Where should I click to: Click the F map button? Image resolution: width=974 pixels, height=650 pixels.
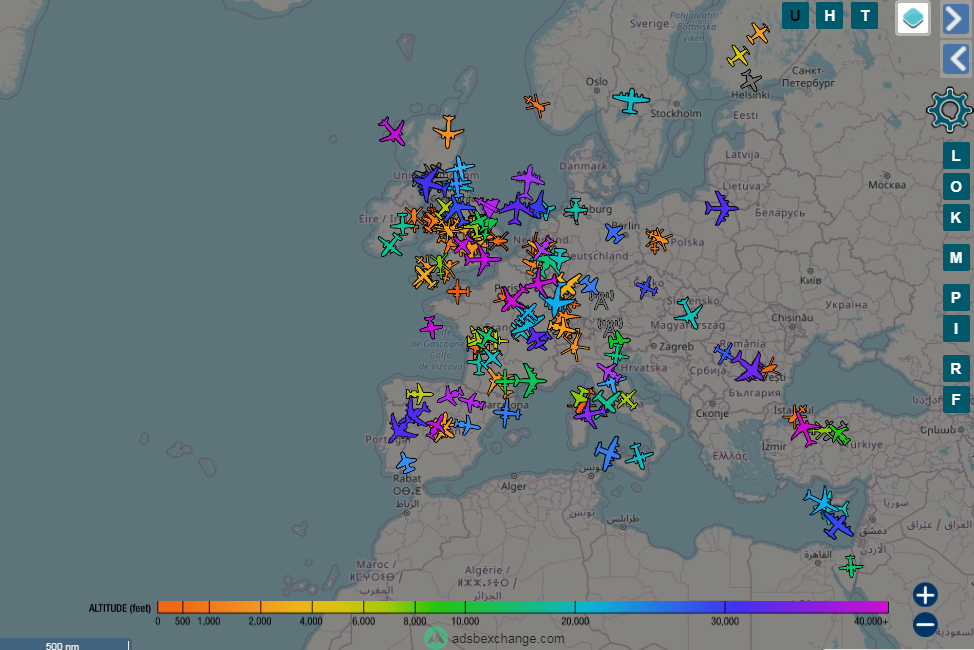(956, 400)
